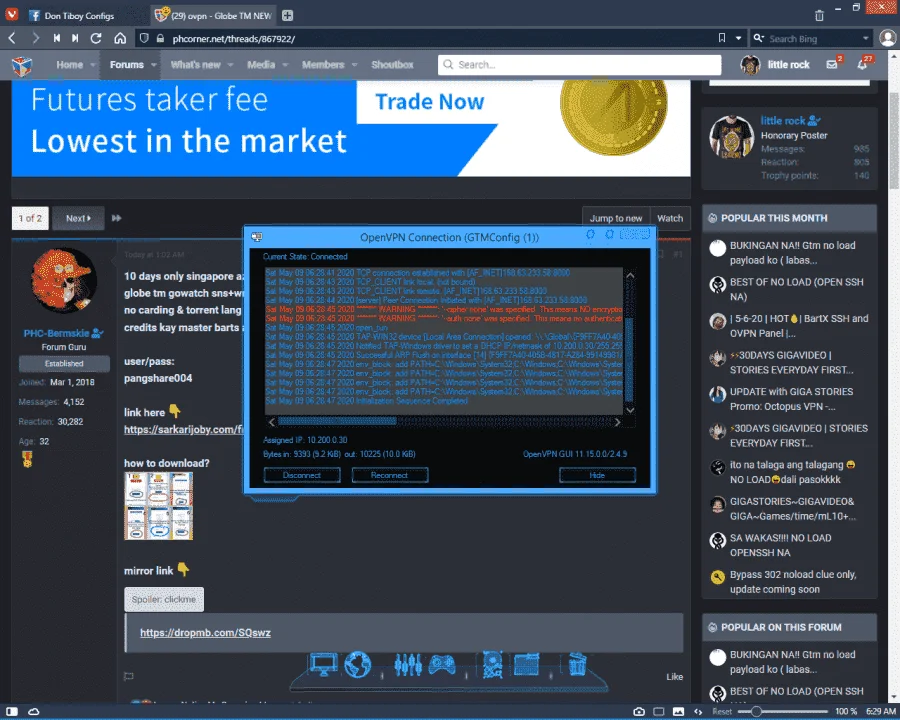Reload the current page
This screenshot has height=720, width=900.
pos(96,38)
